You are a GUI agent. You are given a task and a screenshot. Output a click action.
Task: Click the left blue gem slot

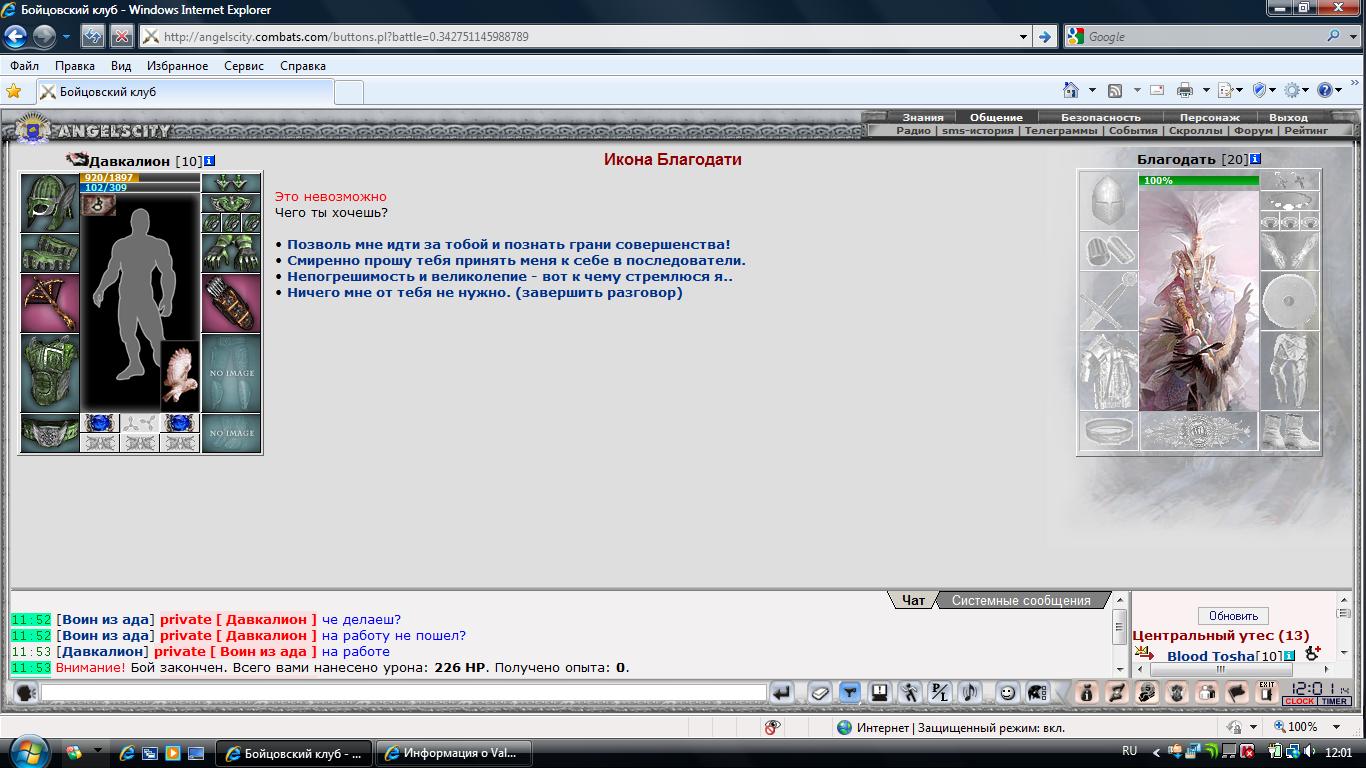[x=99, y=423]
